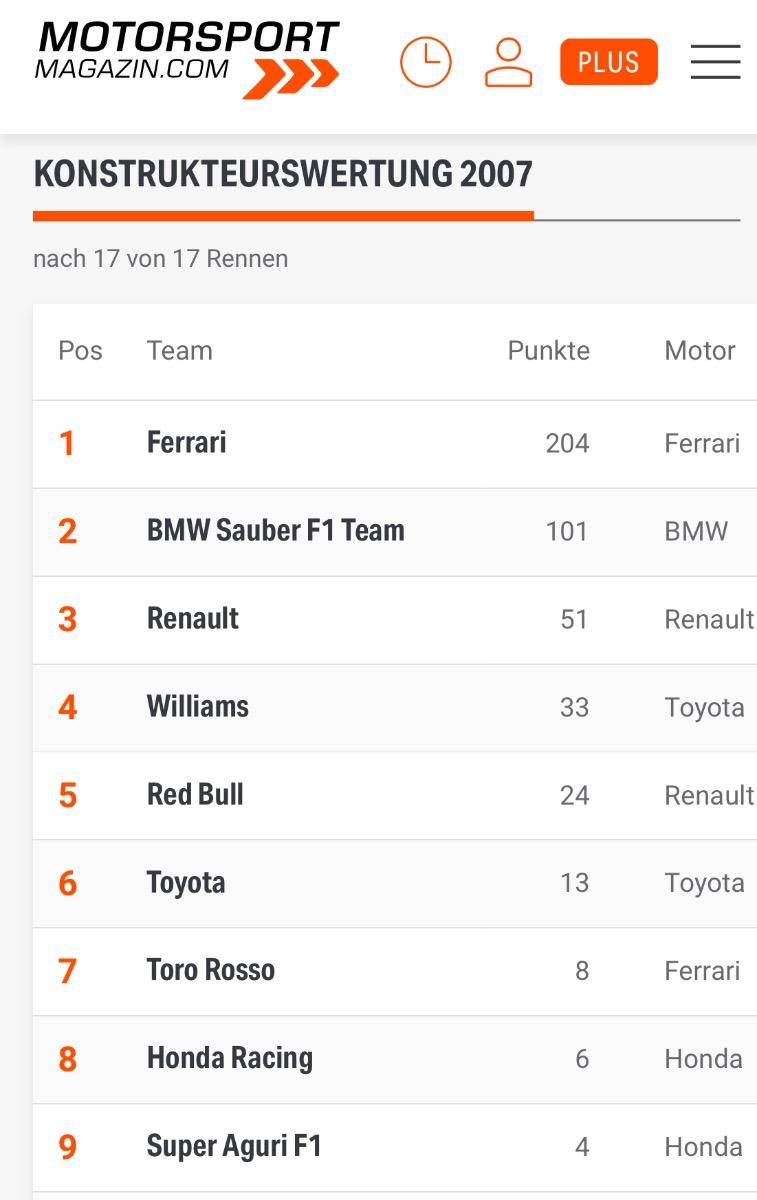Screen dimensions: 757x1200
Task: Click the Team column header
Action: coord(180,351)
